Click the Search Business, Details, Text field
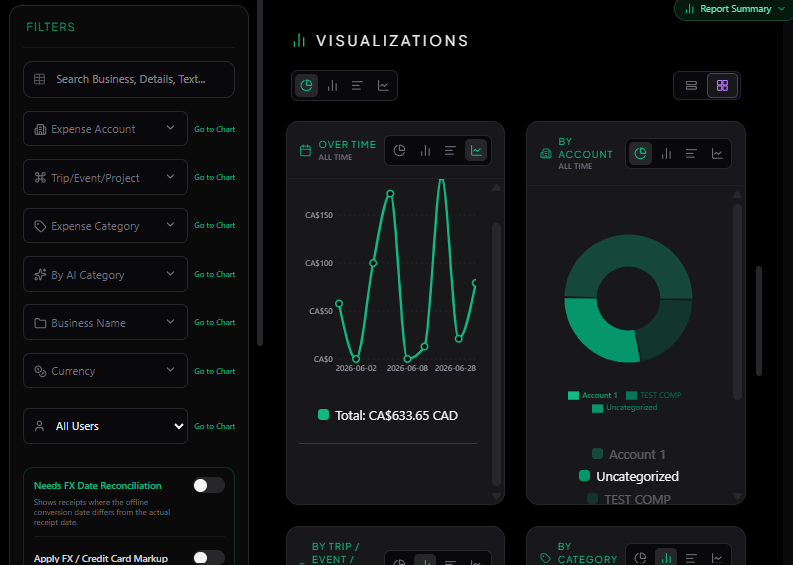This screenshot has height=565, width=793. pos(129,79)
